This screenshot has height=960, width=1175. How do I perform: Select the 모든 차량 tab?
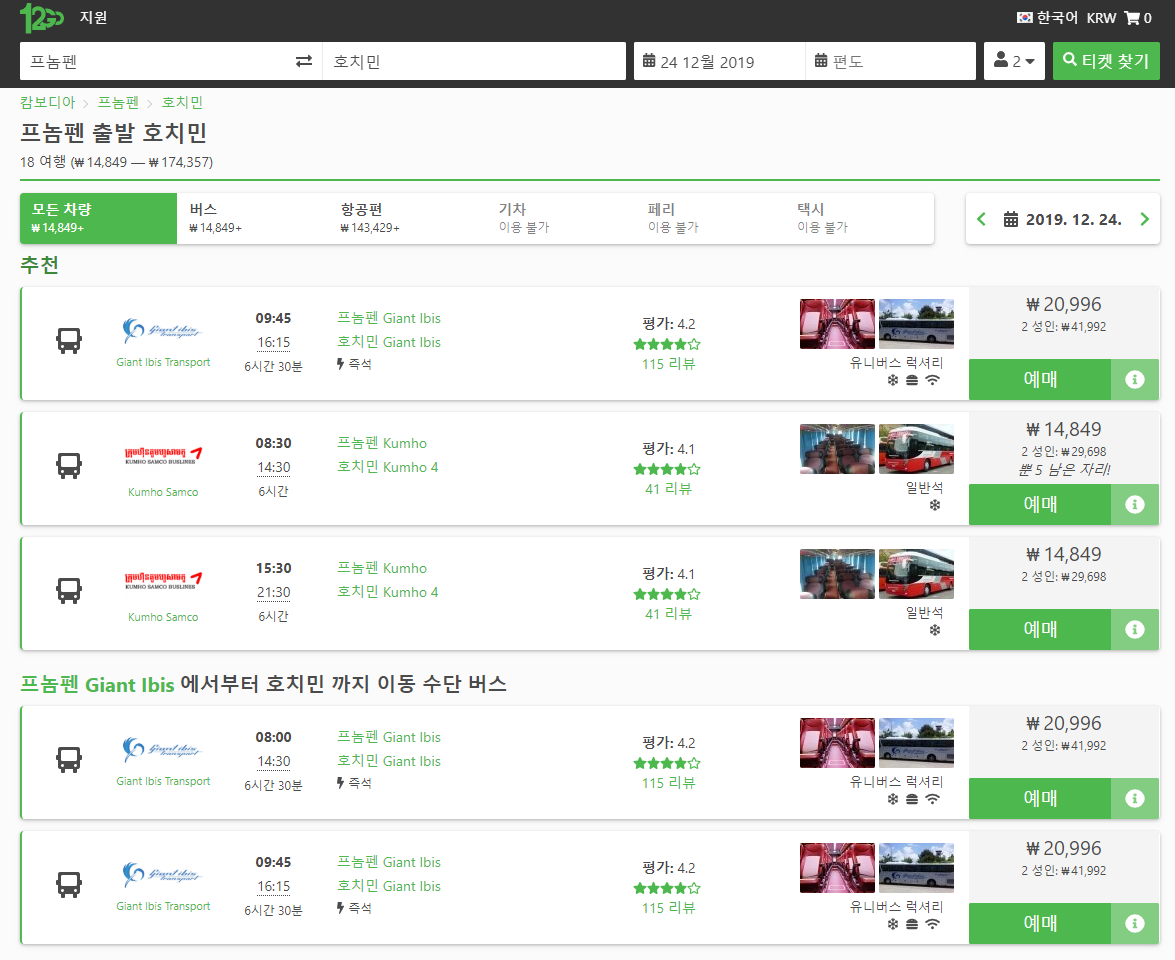tap(98, 218)
